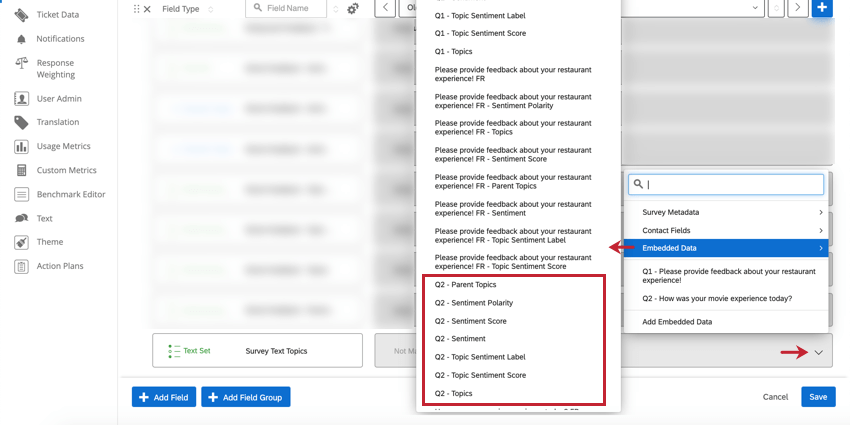The image size is (850, 425).
Task: Click the Text speech bubbles icon
Action: 21,218
